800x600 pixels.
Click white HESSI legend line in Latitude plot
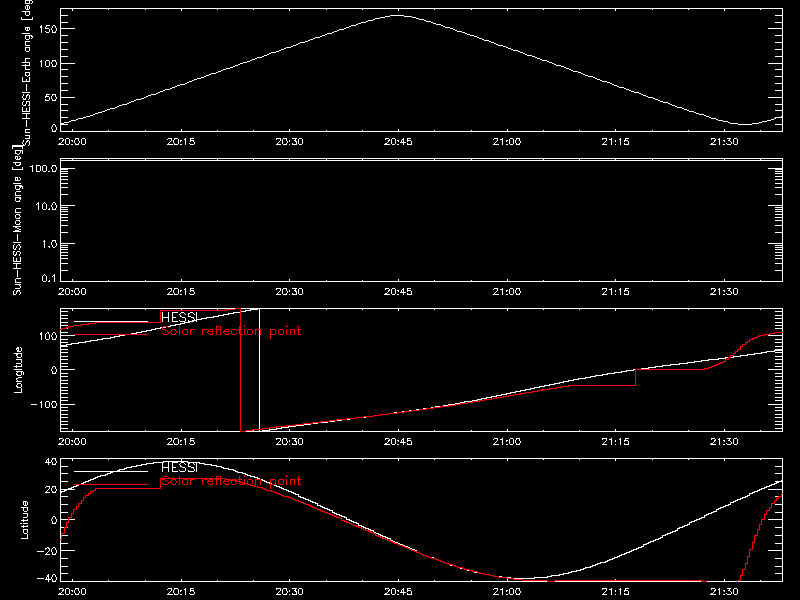pyautogui.click(x=111, y=471)
